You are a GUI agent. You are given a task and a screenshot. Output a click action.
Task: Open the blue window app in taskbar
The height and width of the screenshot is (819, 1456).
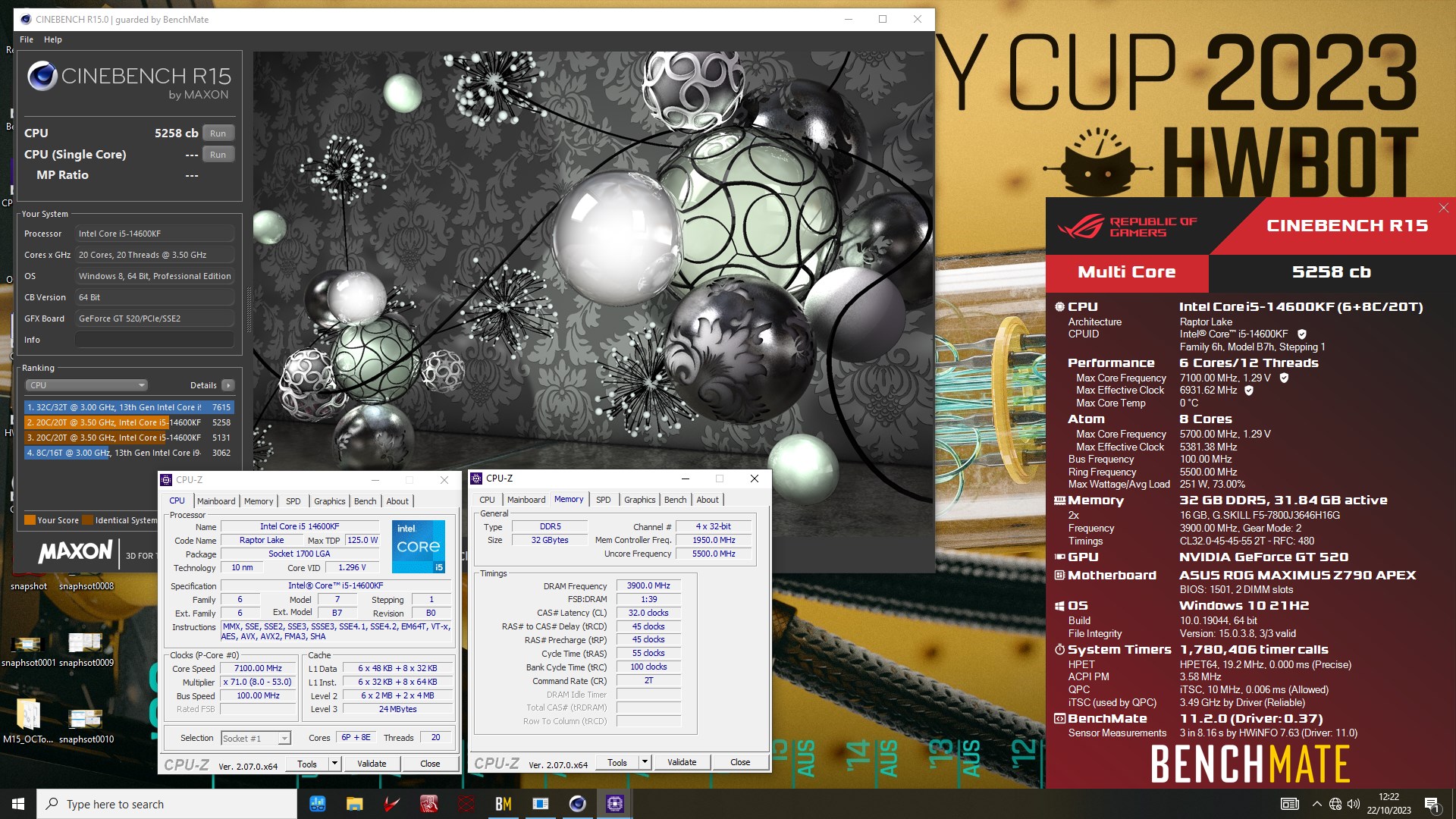pos(540,804)
